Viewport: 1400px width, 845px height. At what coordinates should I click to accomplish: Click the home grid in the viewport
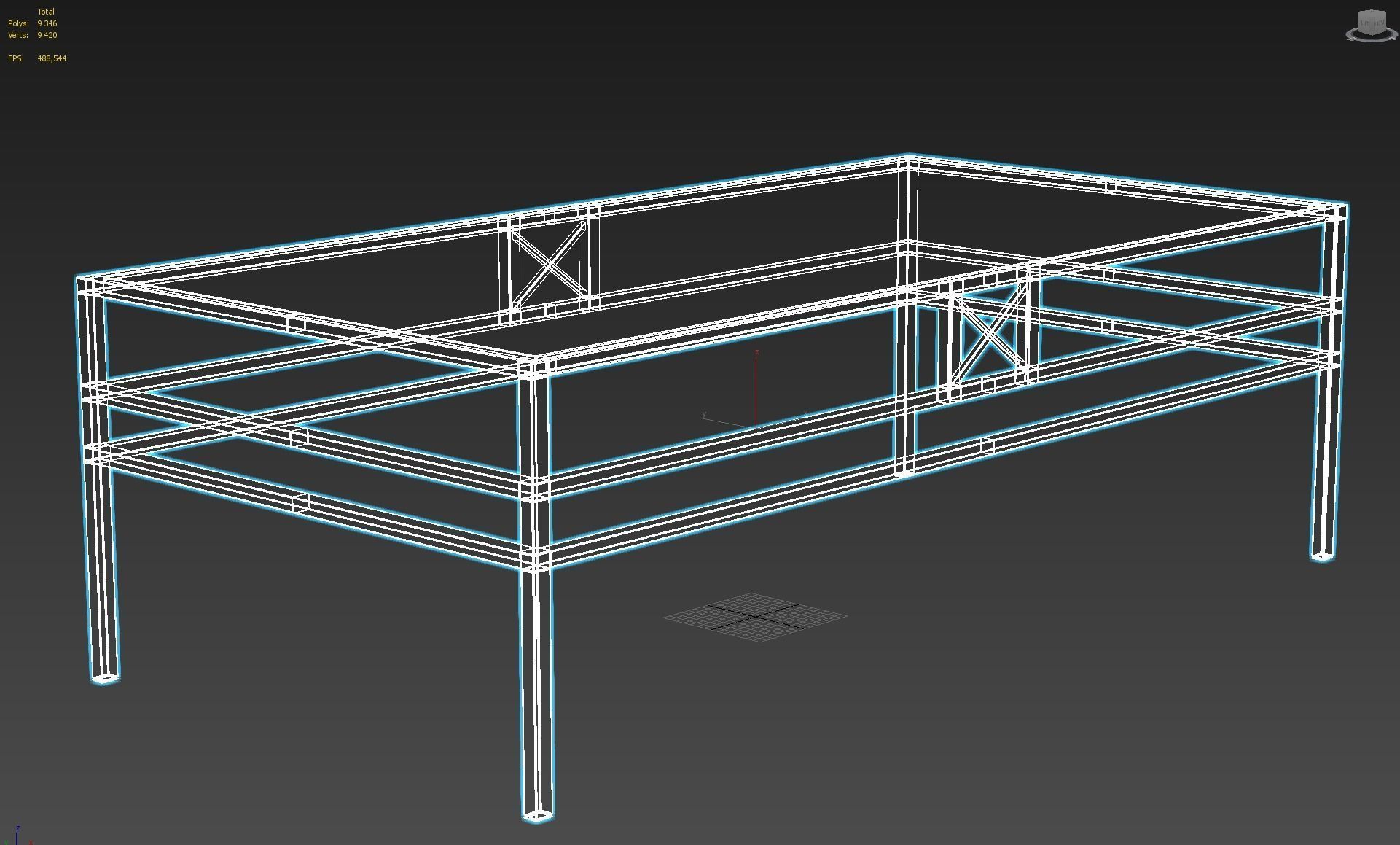755,617
